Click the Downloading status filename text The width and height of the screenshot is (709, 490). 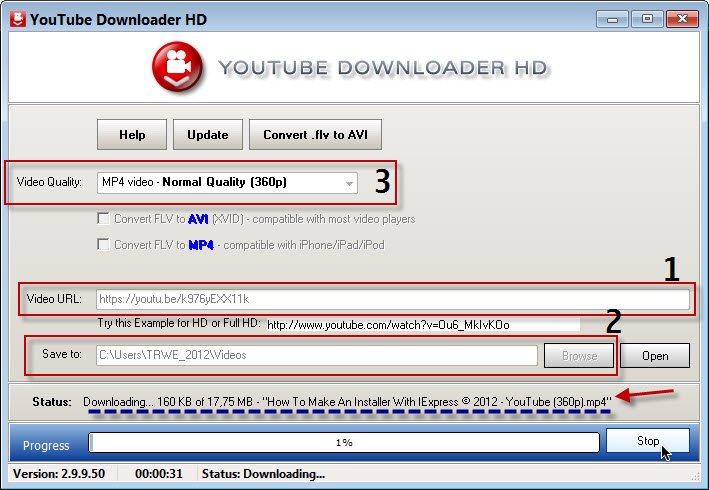click(x=347, y=401)
